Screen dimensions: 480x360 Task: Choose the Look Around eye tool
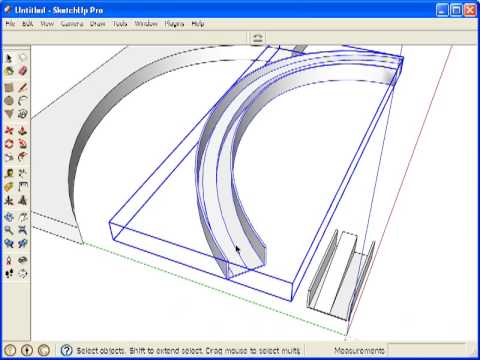pos(23,260)
